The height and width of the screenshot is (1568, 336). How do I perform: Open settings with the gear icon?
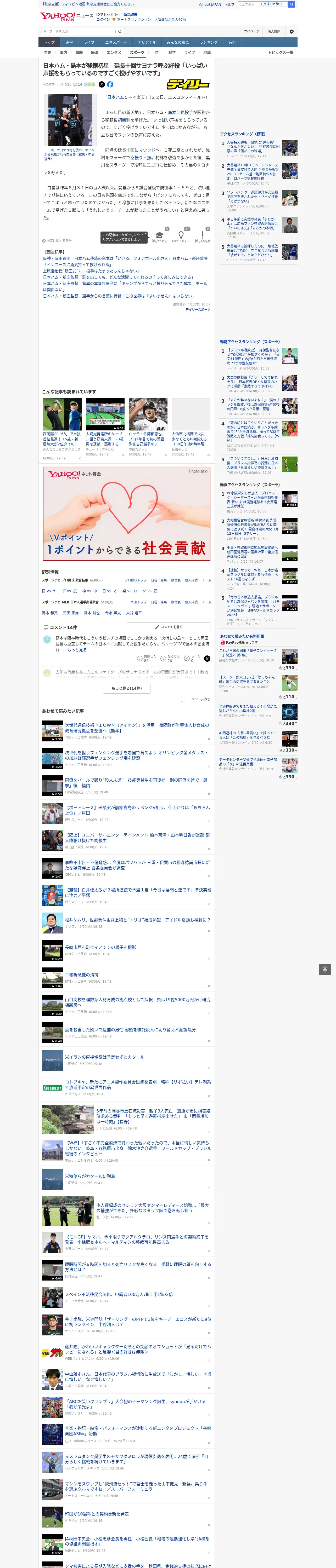pos(292,31)
